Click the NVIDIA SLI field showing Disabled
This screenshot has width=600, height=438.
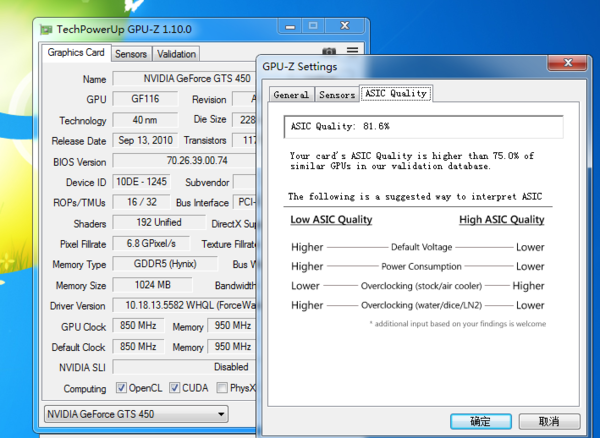(185, 367)
